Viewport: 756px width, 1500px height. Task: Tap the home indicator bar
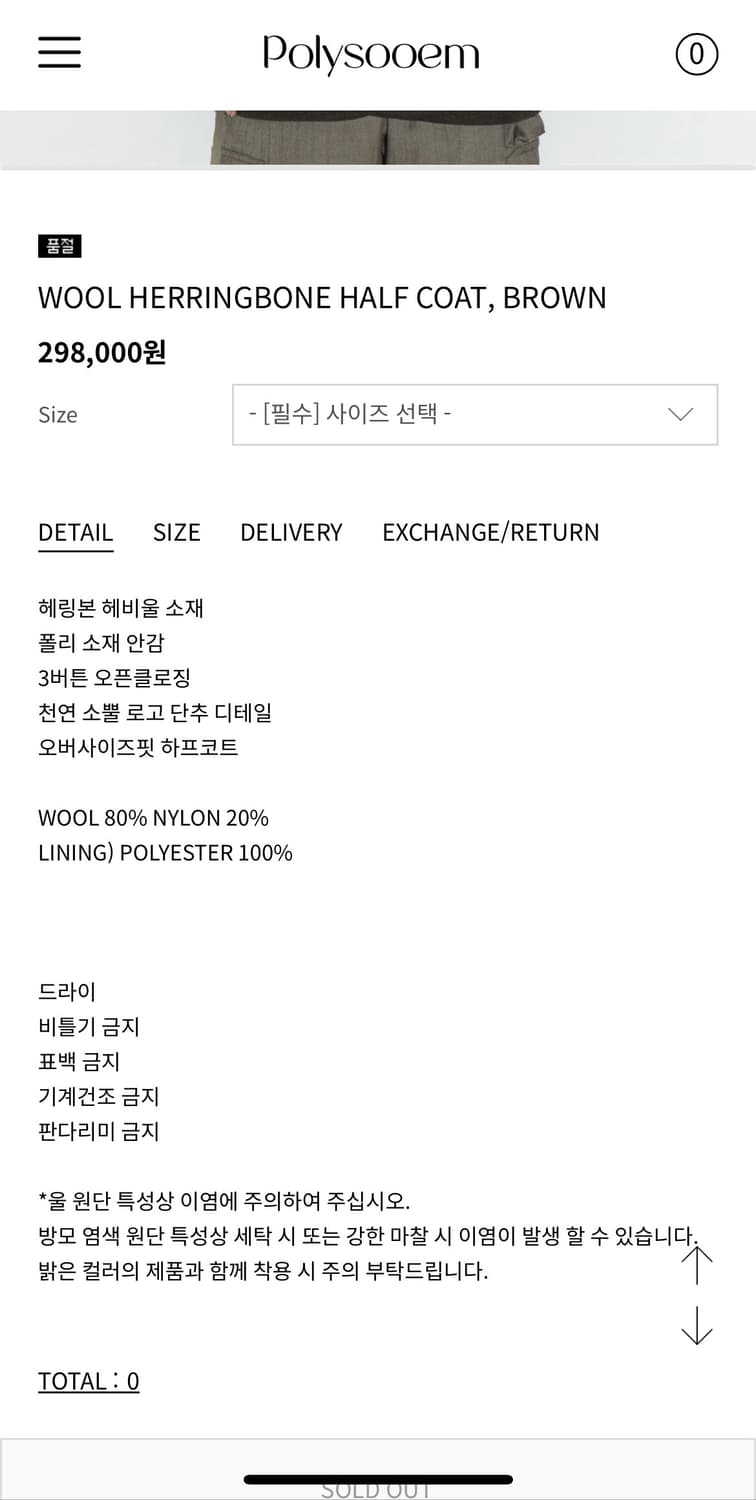378,1479
